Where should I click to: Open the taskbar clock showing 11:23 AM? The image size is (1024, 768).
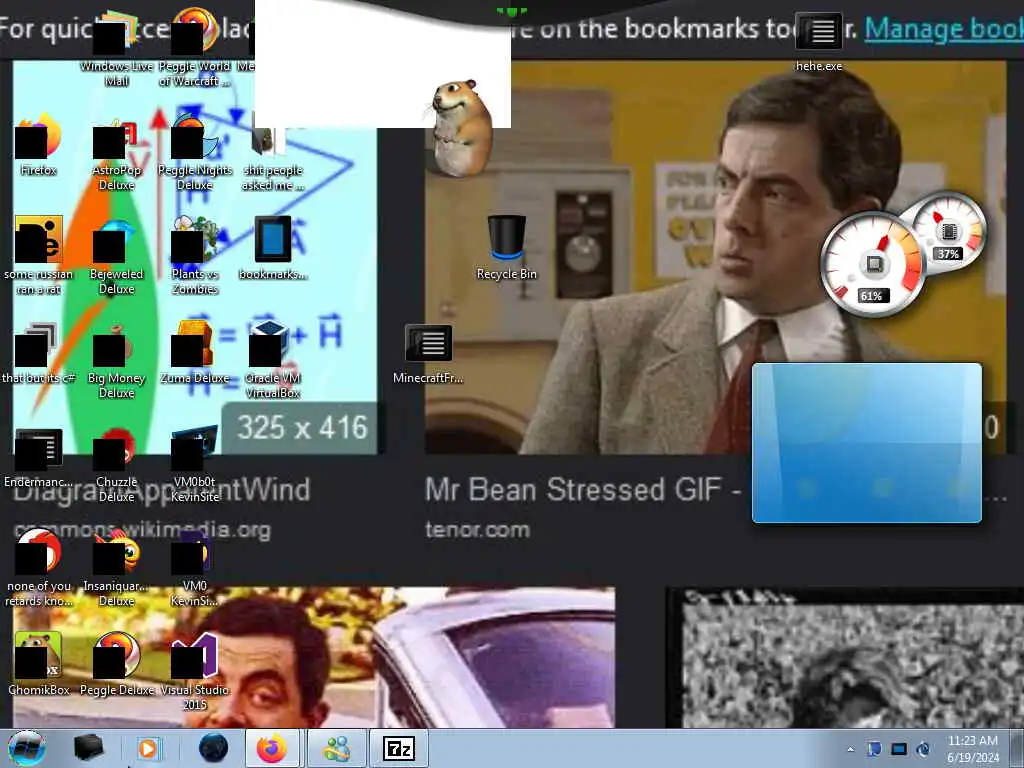click(x=972, y=749)
